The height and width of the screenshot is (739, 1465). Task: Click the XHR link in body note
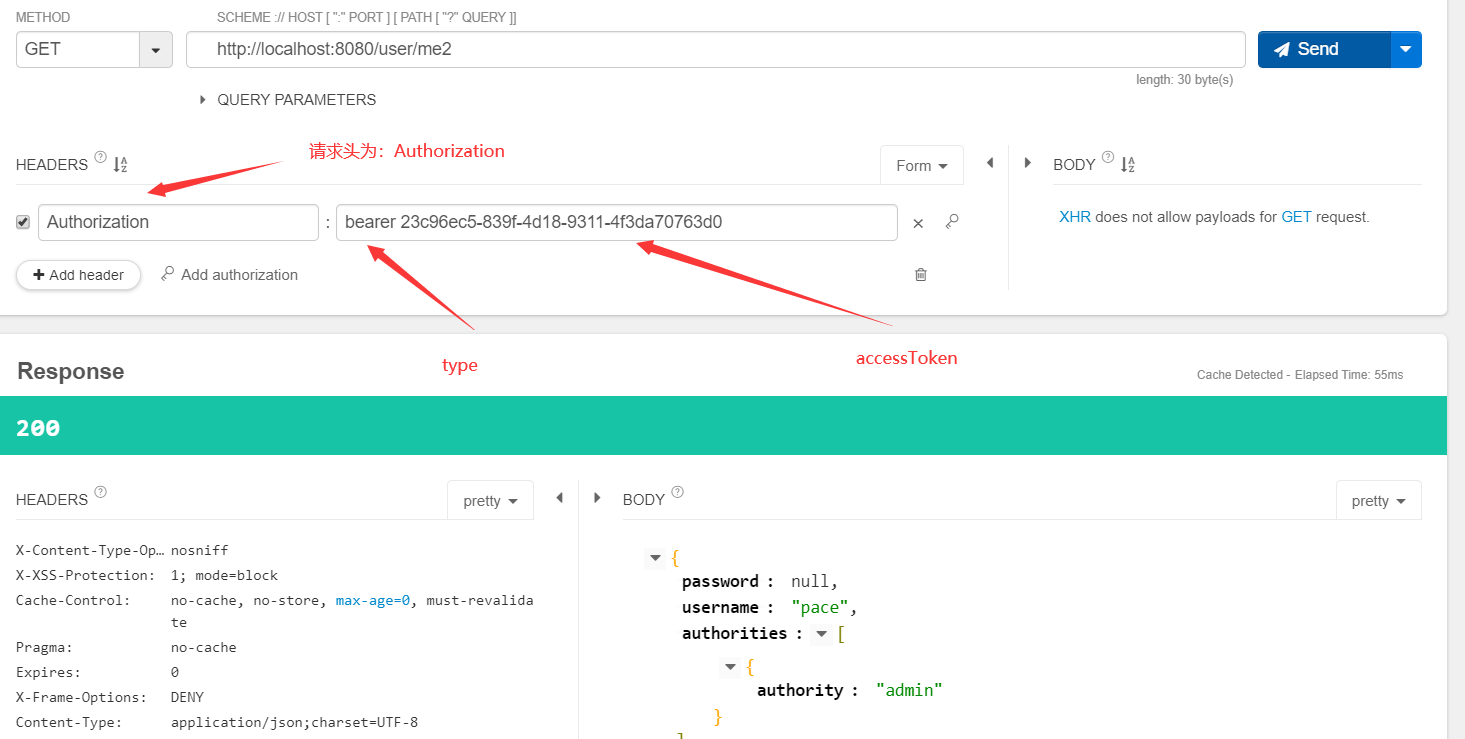pos(1075,217)
